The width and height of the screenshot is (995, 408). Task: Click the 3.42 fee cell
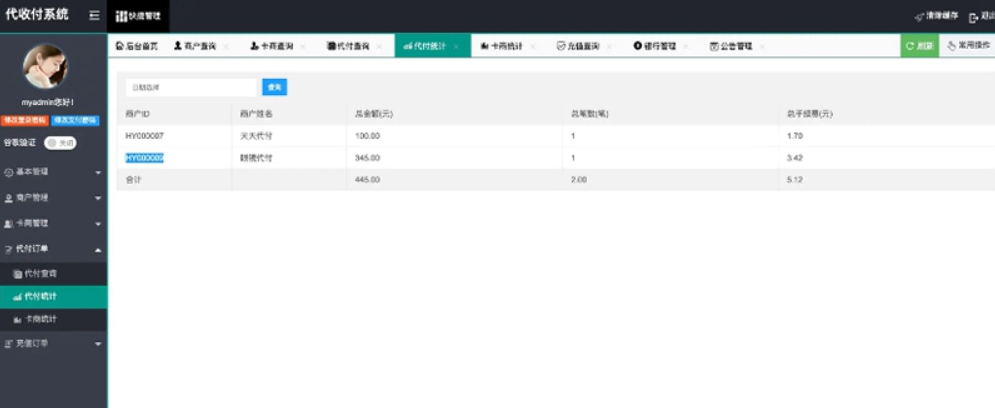(x=795, y=158)
